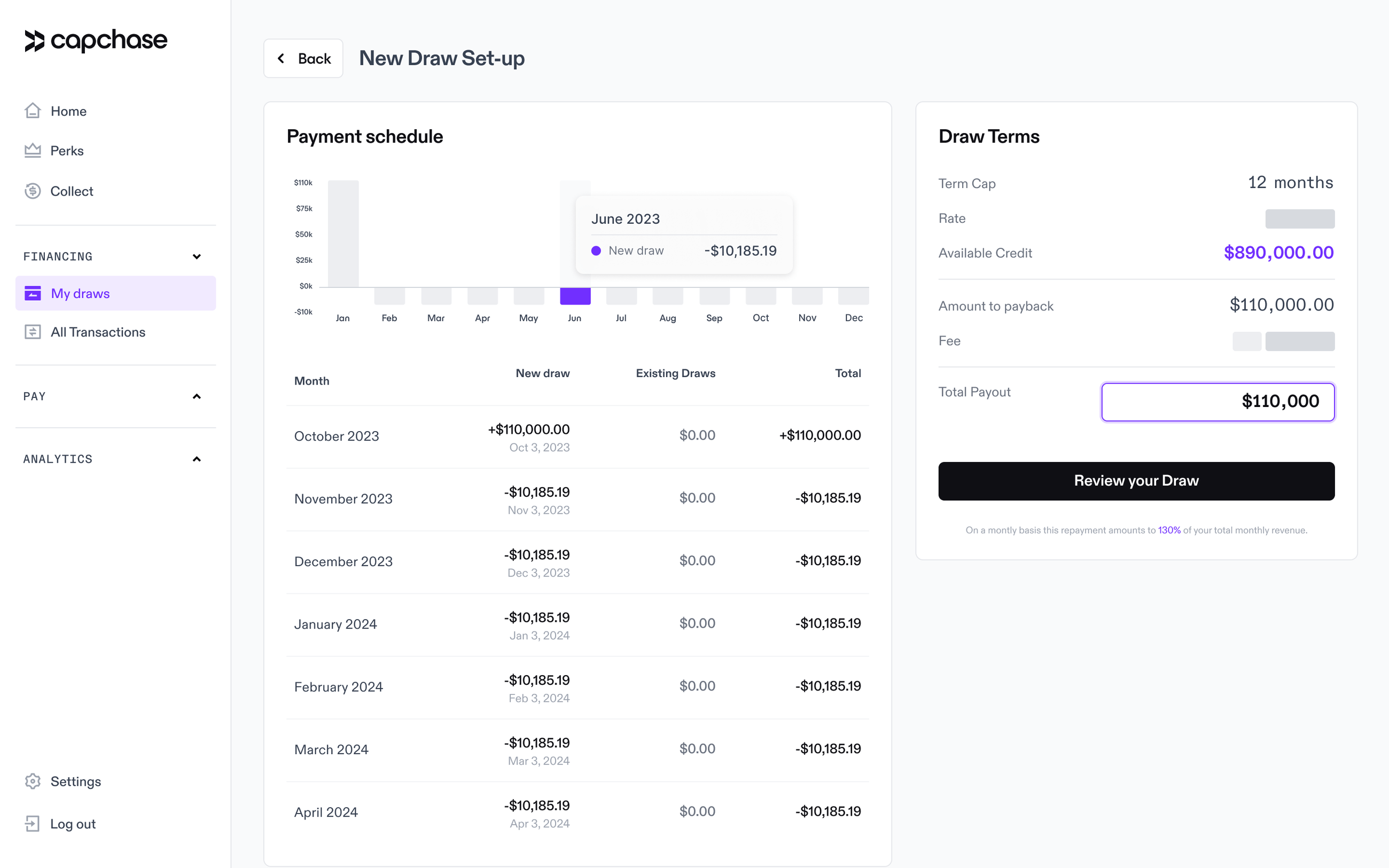This screenshot has height=868, width=1389.
Task: Click the Perks crown icon
Action: tap(33, 151)
